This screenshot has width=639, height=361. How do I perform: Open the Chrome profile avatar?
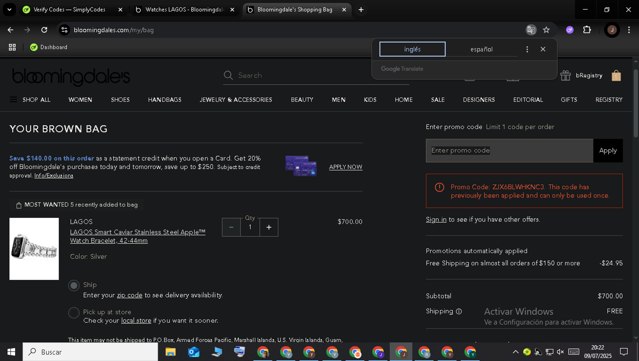point(612,30)
